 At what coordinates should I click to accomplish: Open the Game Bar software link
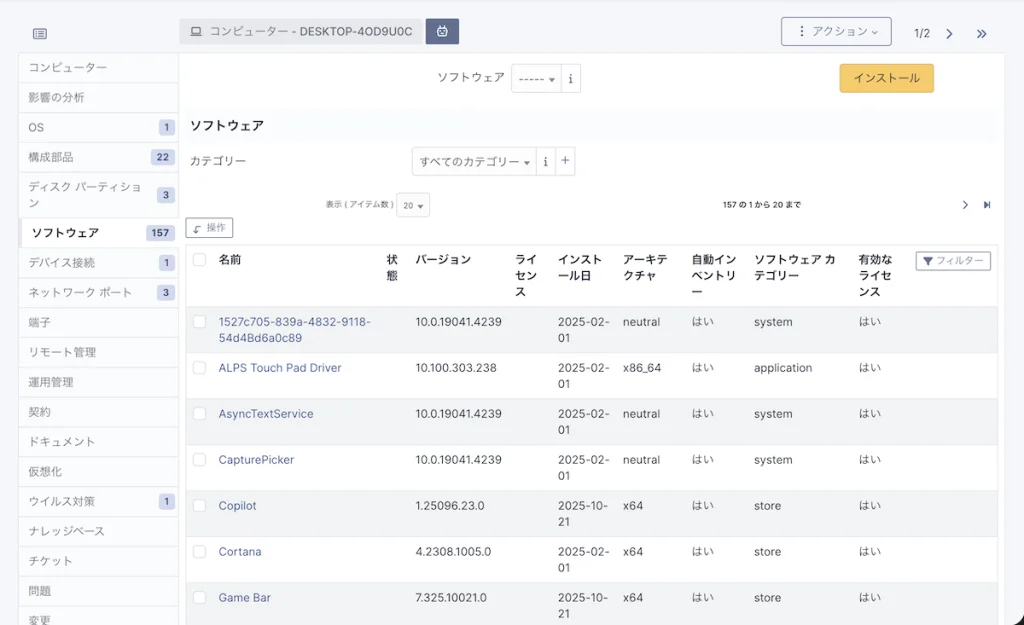[244, 598]
